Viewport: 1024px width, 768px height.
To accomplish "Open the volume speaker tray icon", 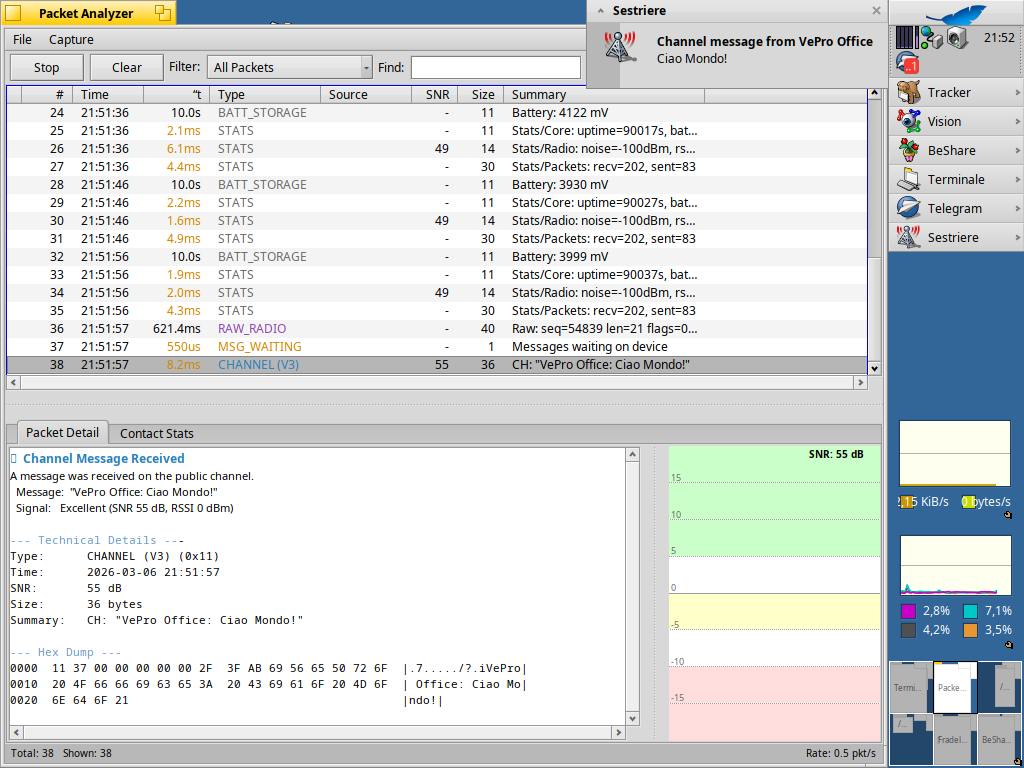I will pyautogui.click(x=956, y=38).
